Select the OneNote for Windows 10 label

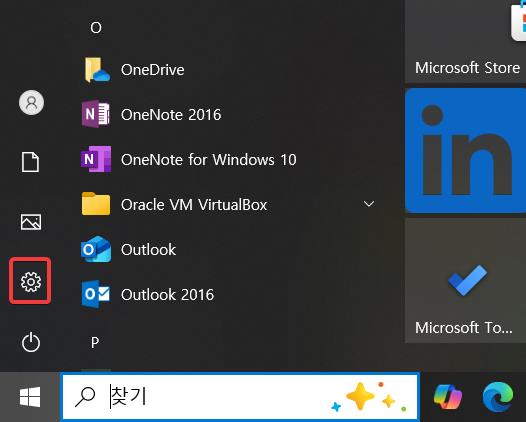209,160
